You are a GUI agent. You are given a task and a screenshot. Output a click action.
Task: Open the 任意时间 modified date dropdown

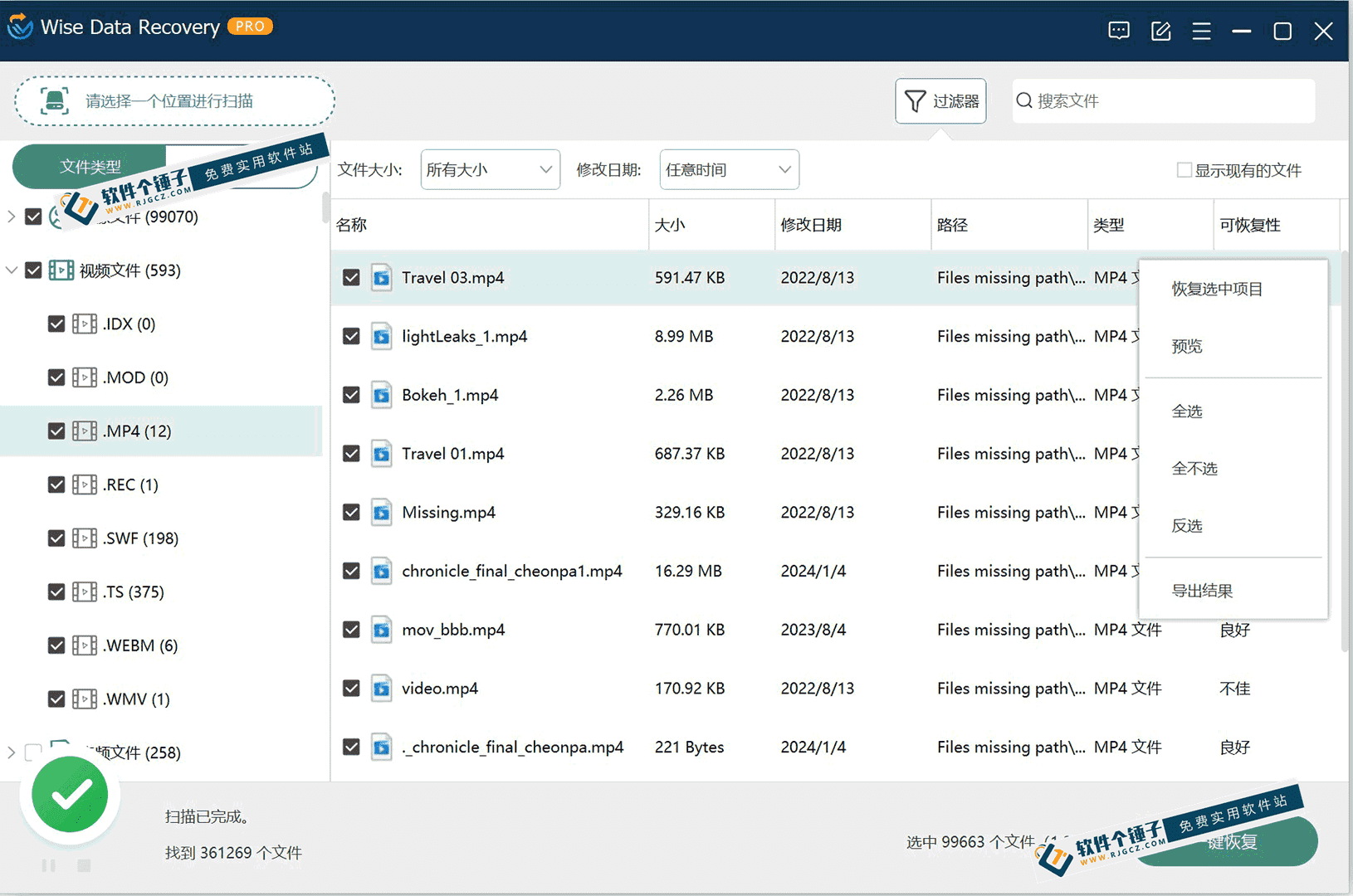pyautogui.click(x=728, y=169)
